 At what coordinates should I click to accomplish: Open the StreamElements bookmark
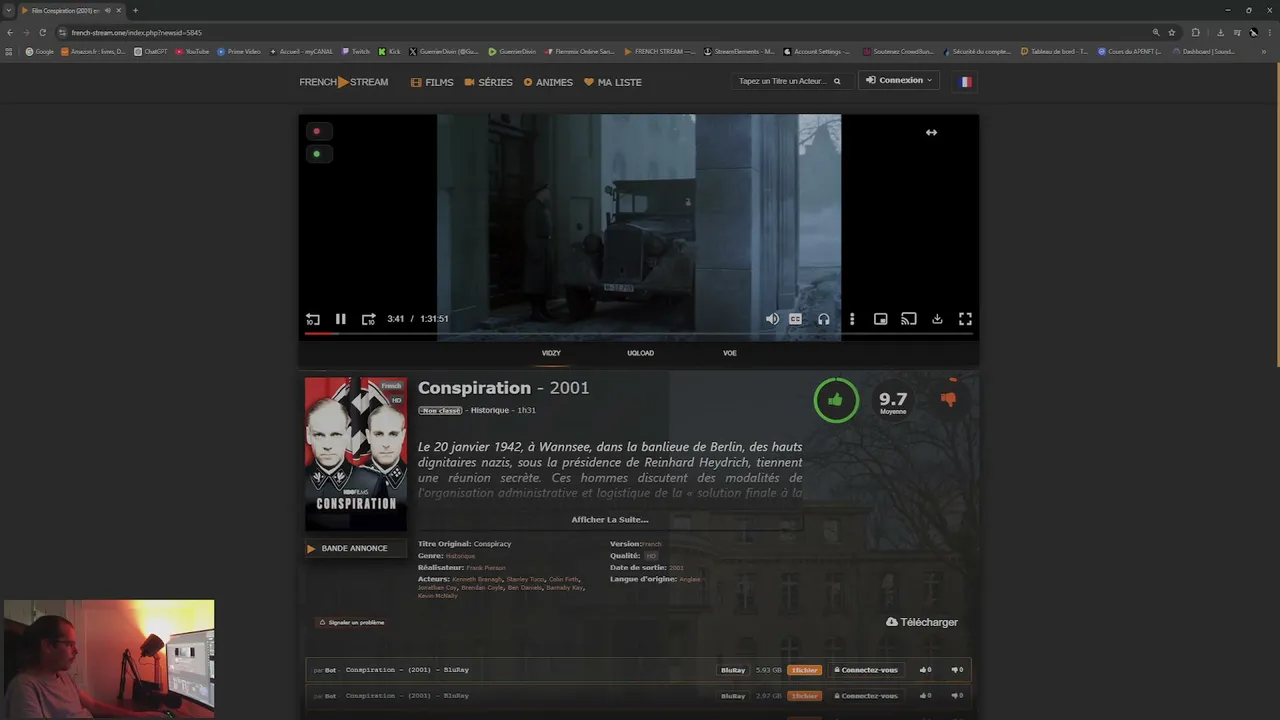(x=740, y=51)
